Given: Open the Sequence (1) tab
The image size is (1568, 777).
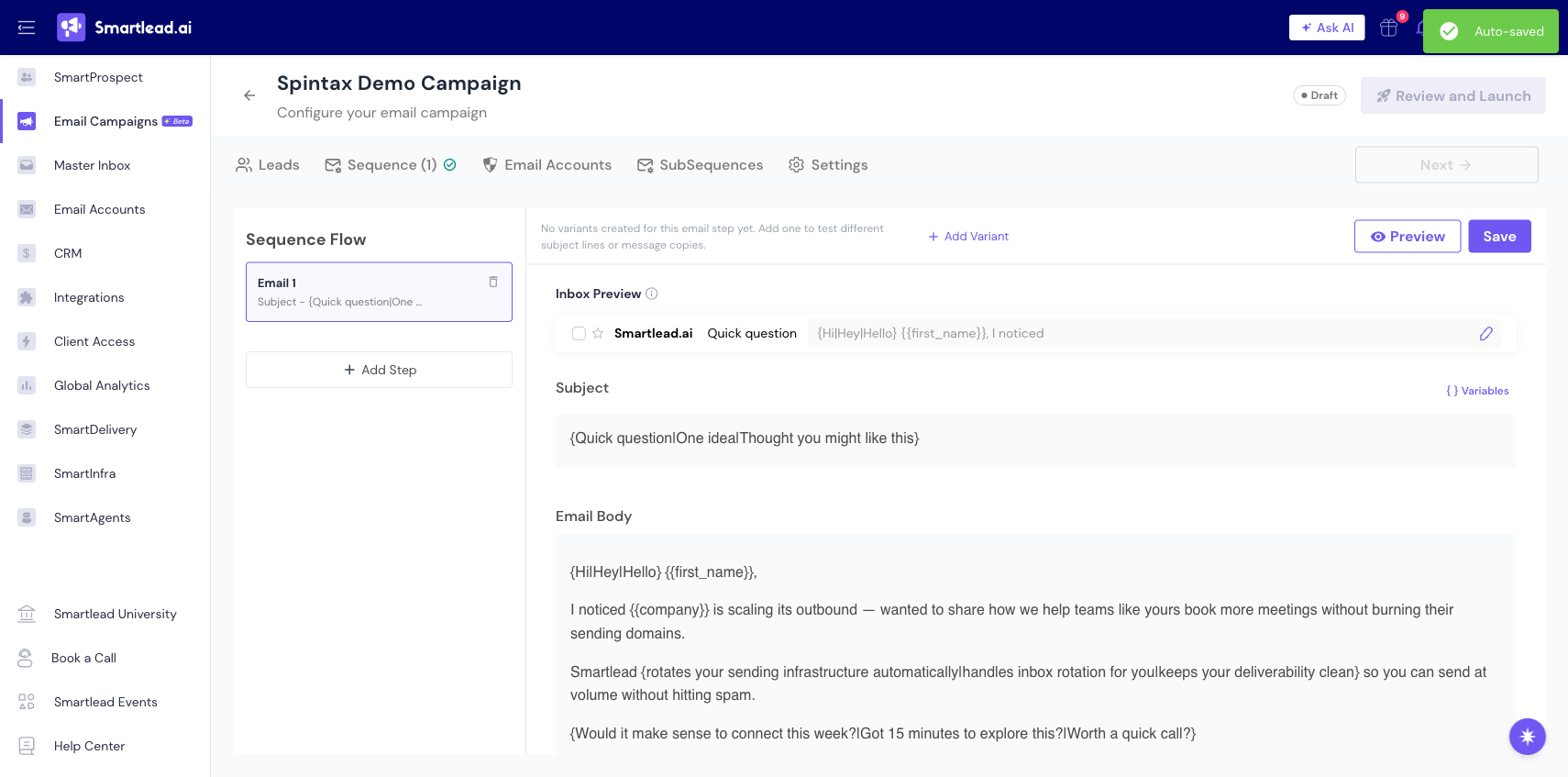Looking at the screenshot, I should [x=391, y=165].
